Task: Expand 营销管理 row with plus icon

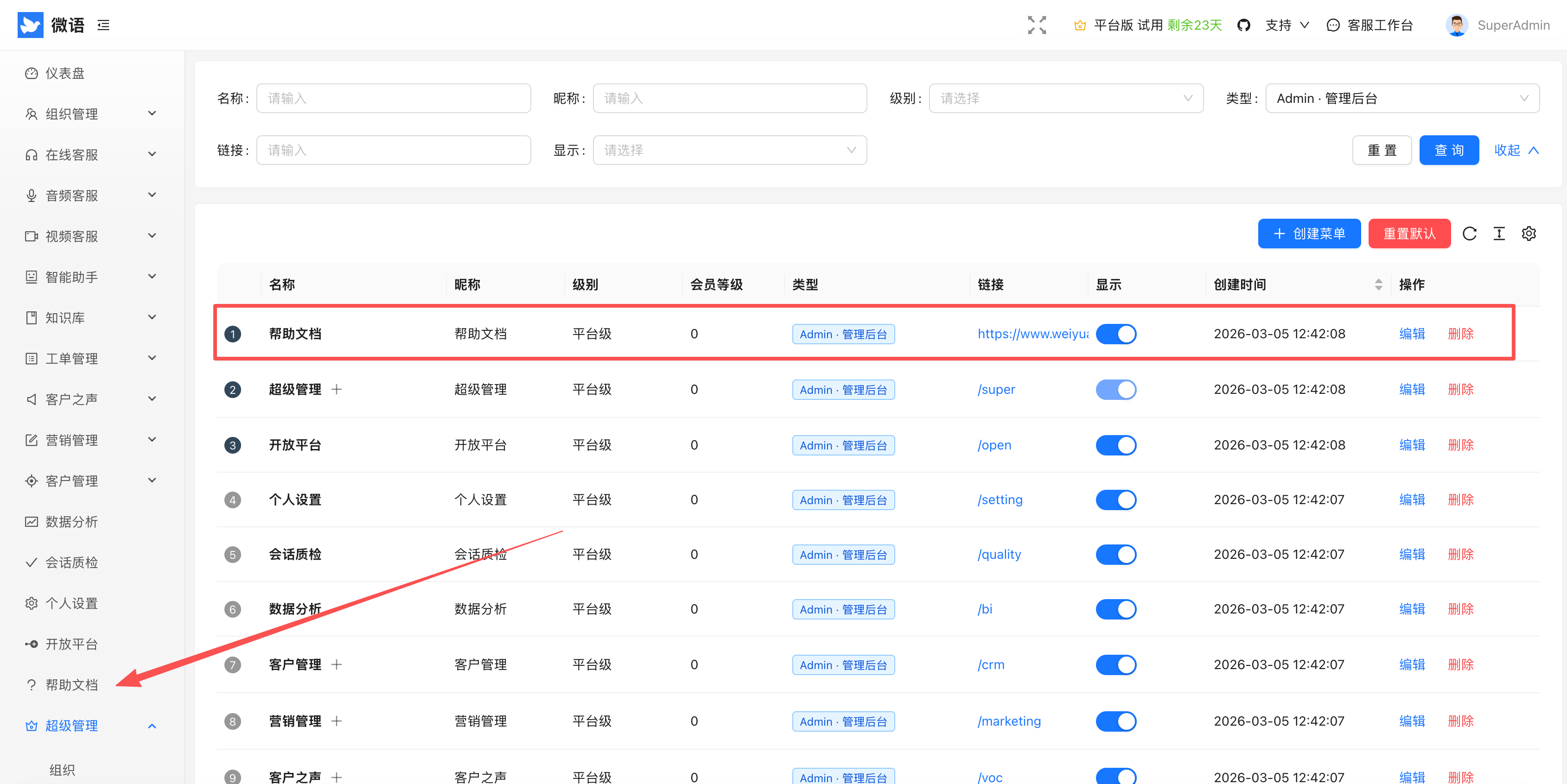Action: [337, 721]
